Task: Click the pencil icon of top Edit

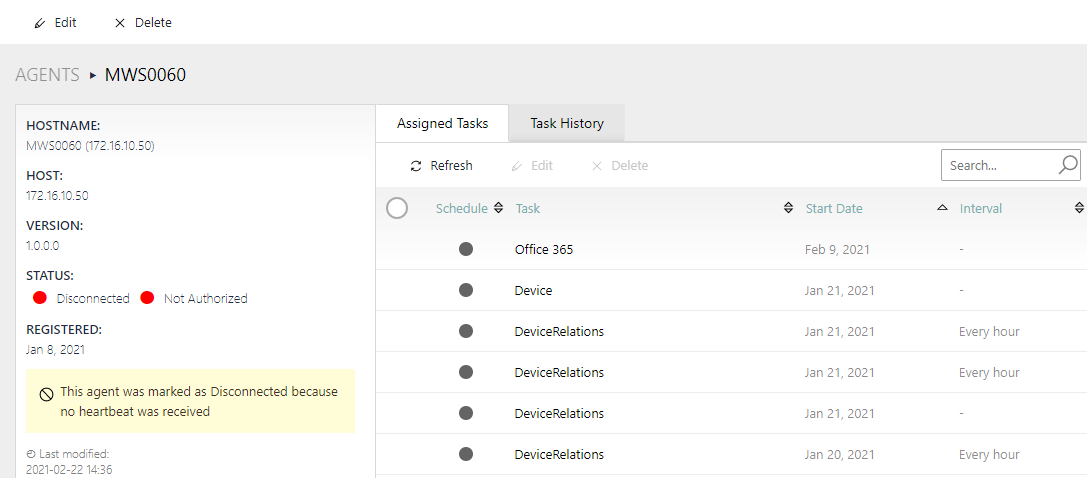Action: coord(40,23)
